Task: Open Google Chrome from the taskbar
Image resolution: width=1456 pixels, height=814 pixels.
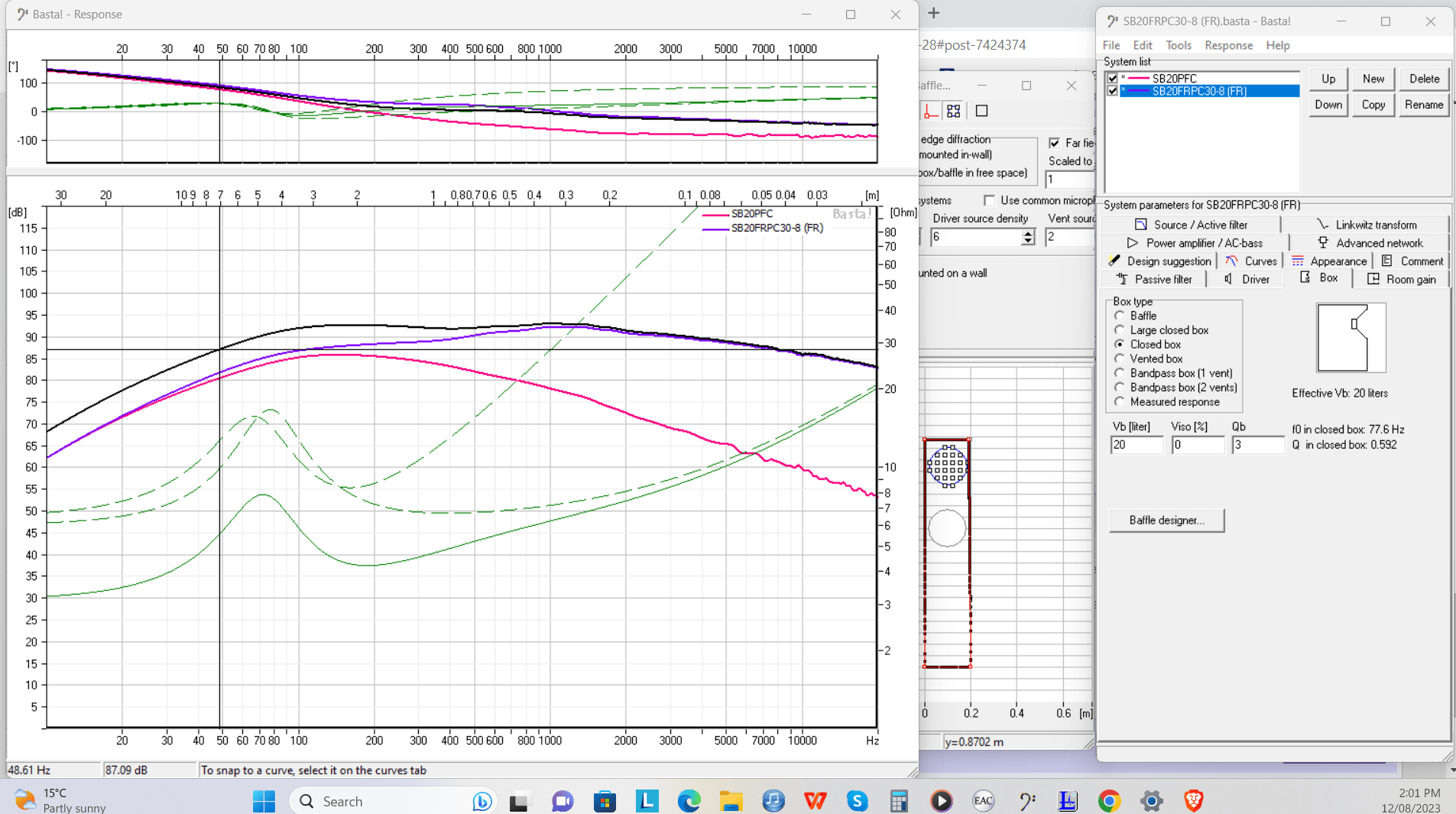Action: [x=1109, y=801]
